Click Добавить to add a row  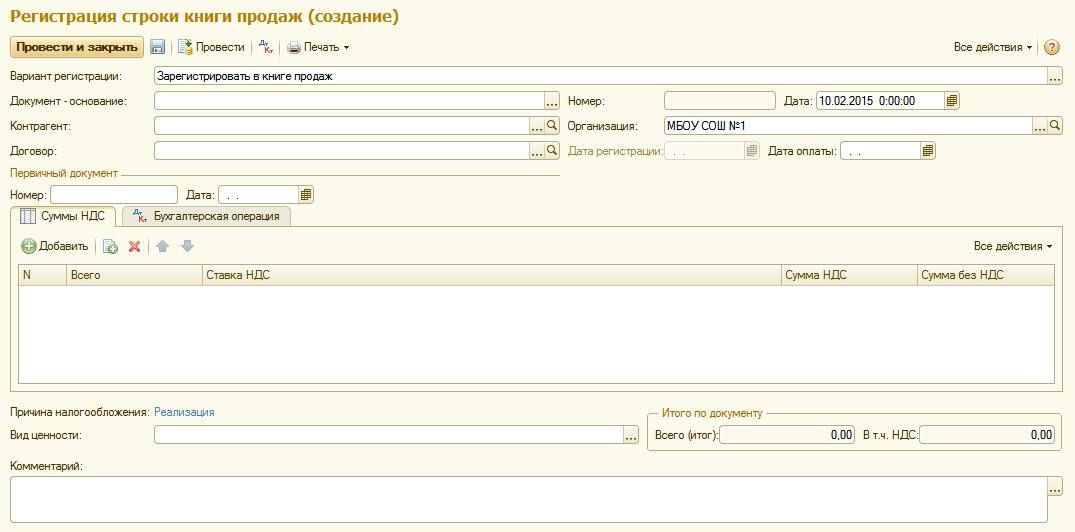pos(55,246)
